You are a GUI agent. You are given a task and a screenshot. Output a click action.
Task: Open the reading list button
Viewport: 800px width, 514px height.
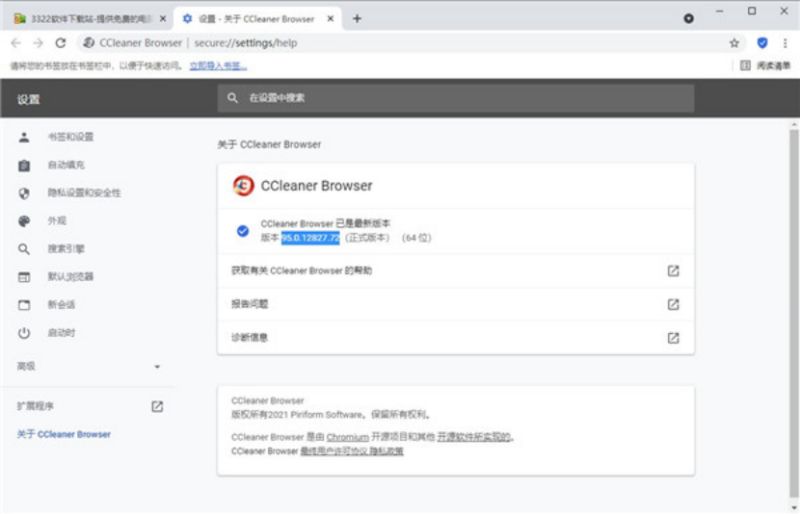pyautogui.click(x=765, y=65)
